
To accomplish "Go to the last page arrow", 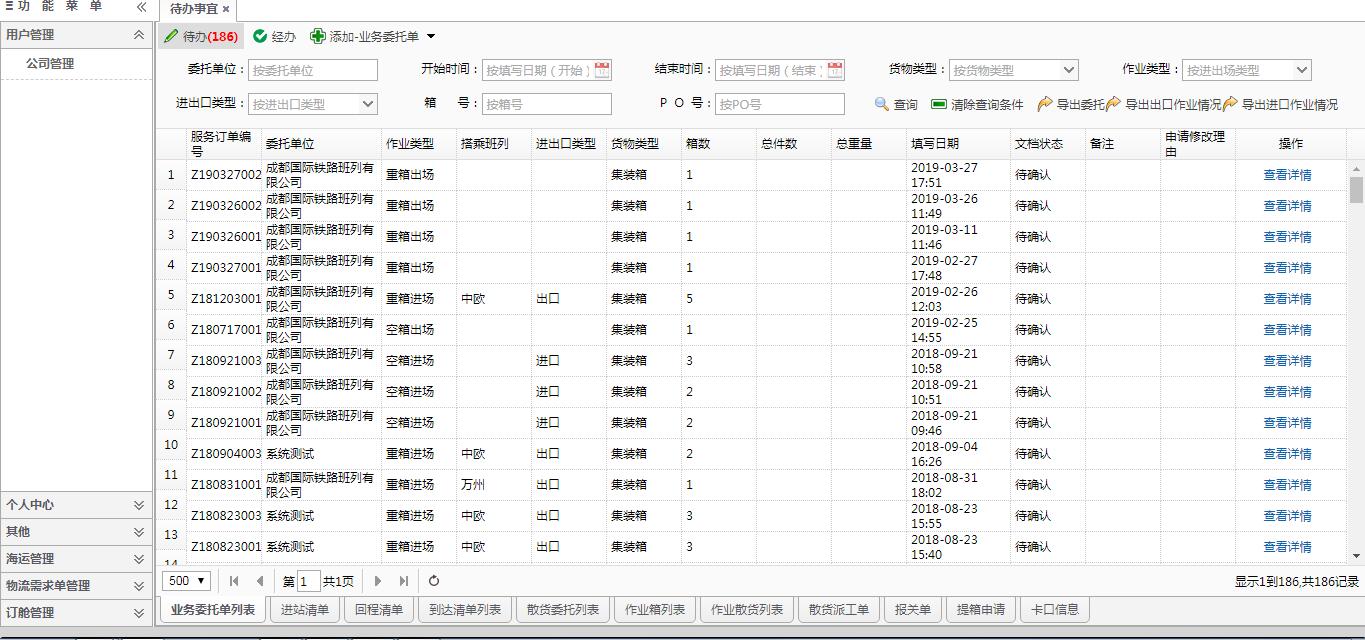I will (404, 581).
